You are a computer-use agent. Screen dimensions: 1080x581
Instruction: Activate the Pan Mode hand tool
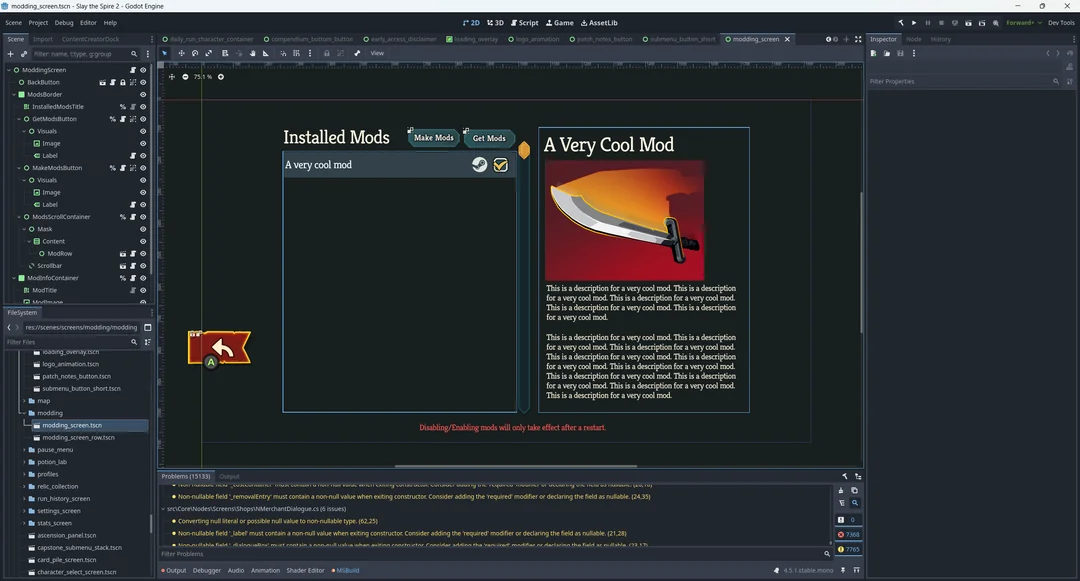(252, 53)
